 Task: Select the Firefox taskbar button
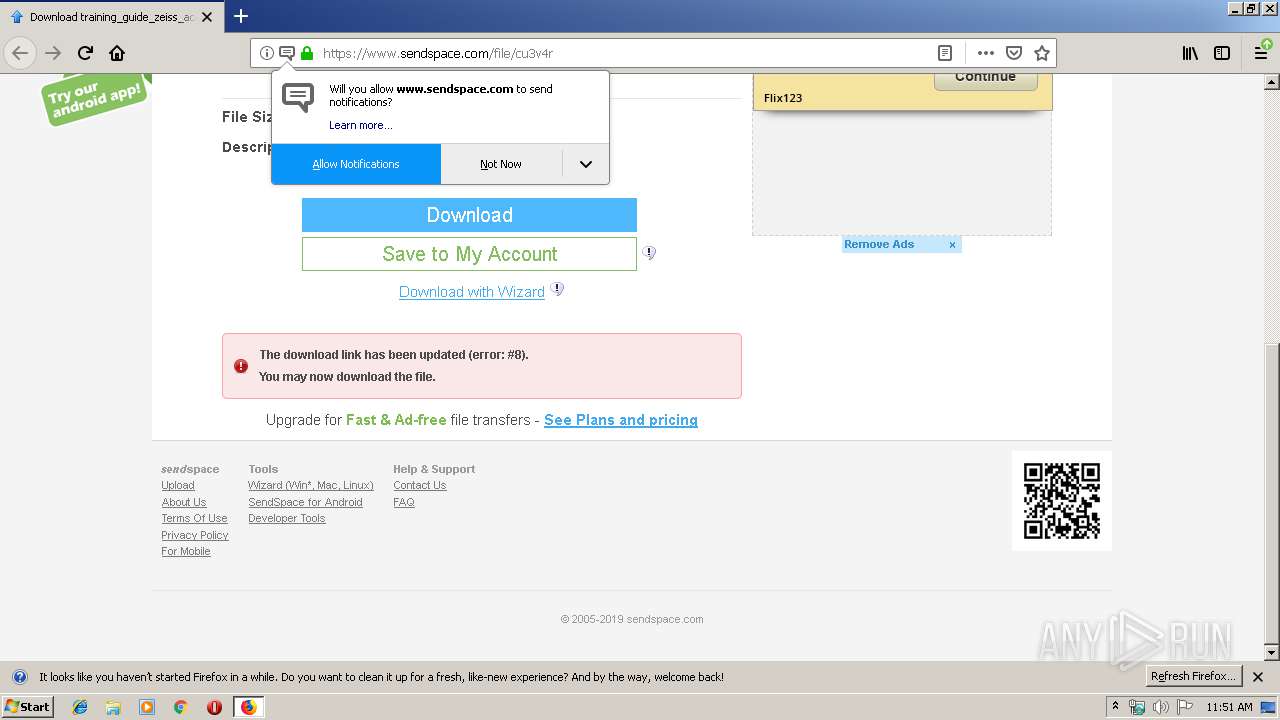click(x=248, y=707)
